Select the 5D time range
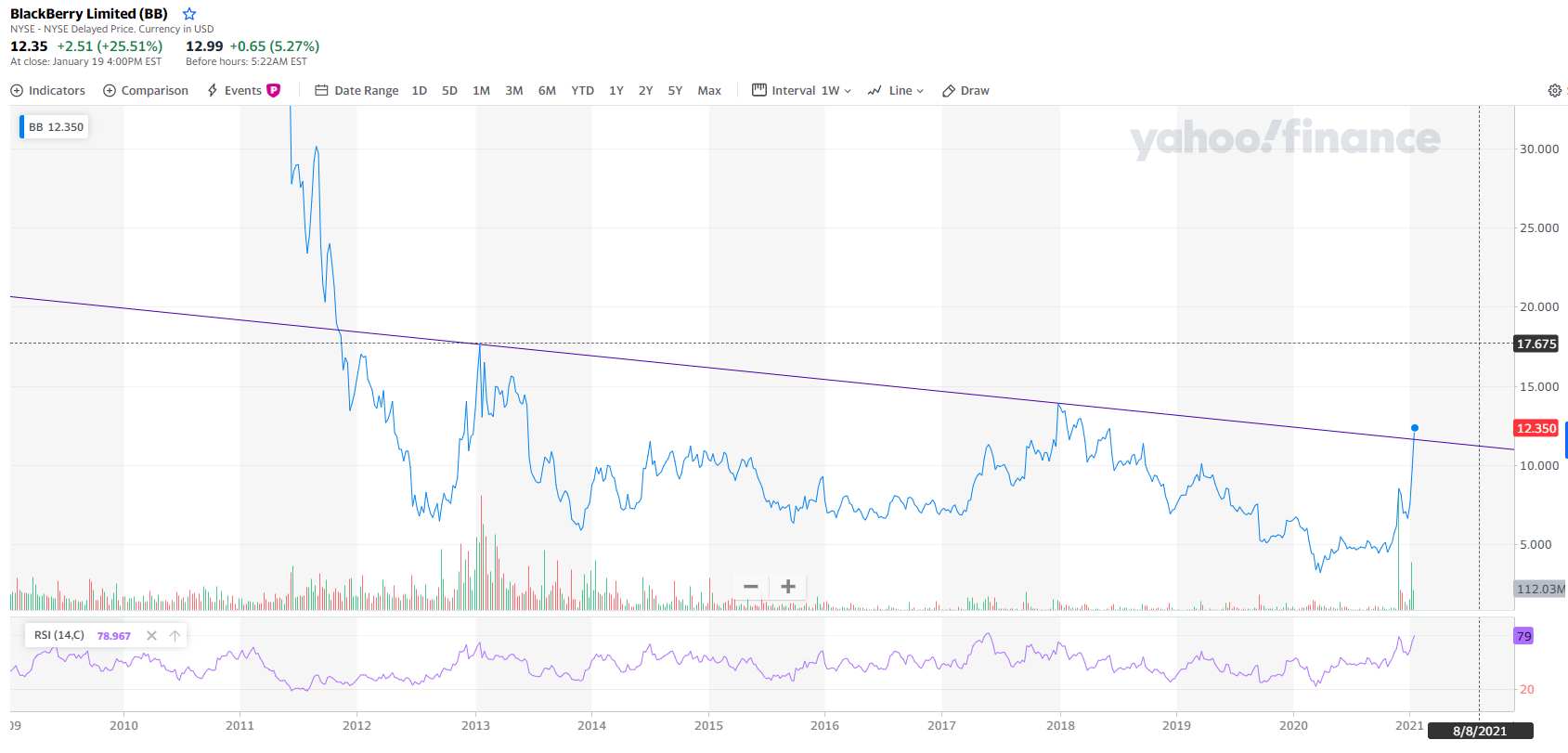The image size is (1568, 753). (x=450, y=90)
